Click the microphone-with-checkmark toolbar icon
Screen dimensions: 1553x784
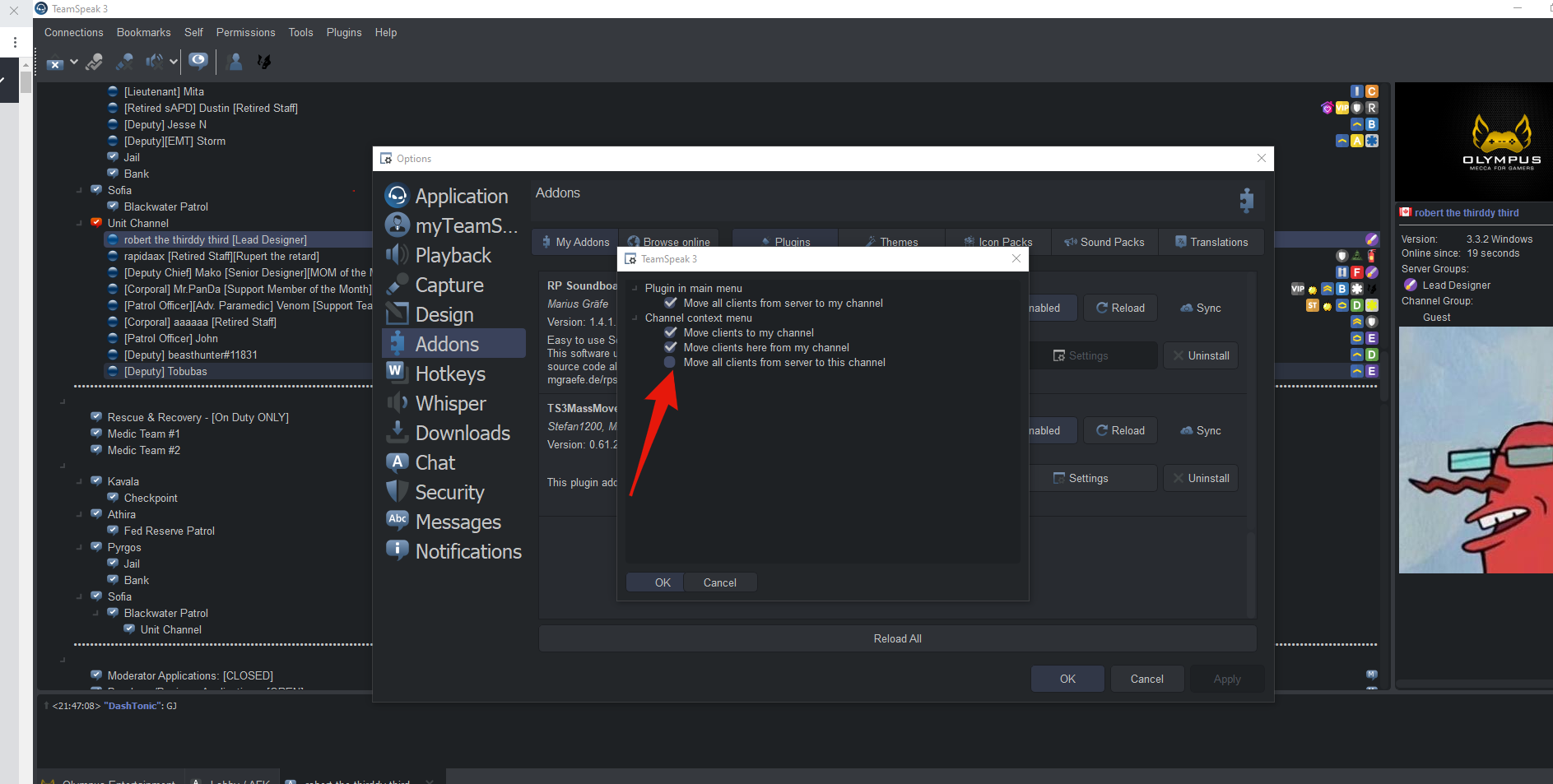coord(95,62)
